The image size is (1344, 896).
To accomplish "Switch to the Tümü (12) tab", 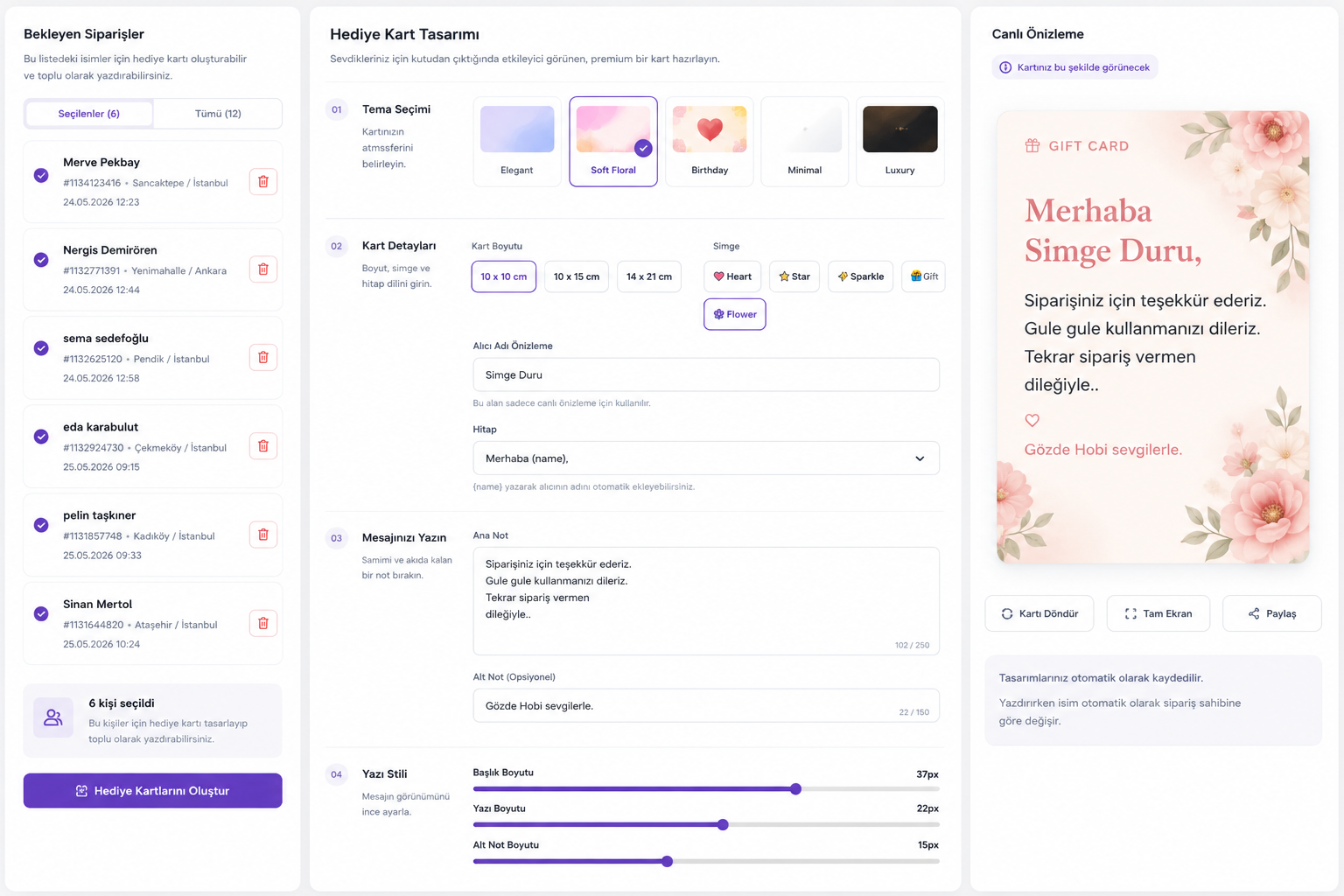I will [x=218, y=114].
